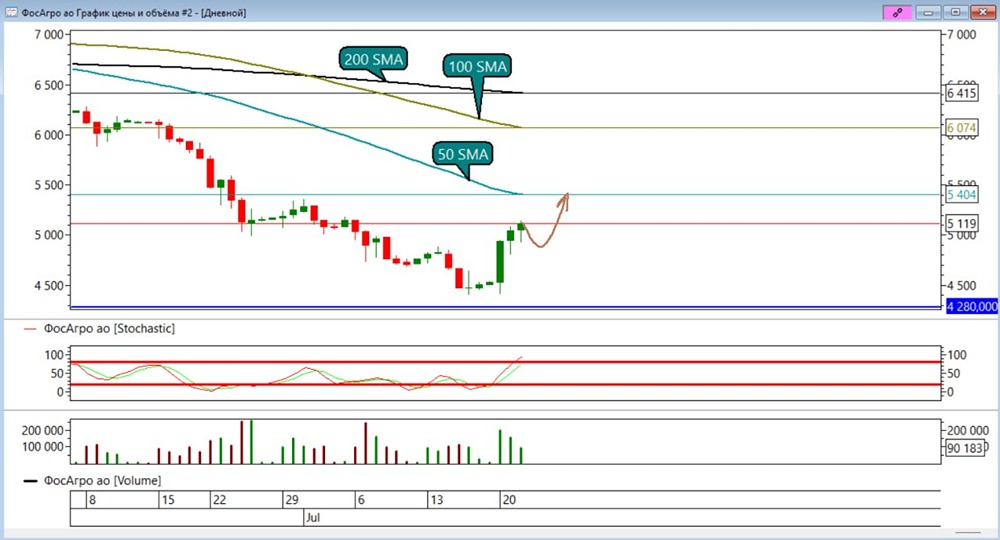
Task: Click the pink chain link anchor icon
Action: point(897,12)
